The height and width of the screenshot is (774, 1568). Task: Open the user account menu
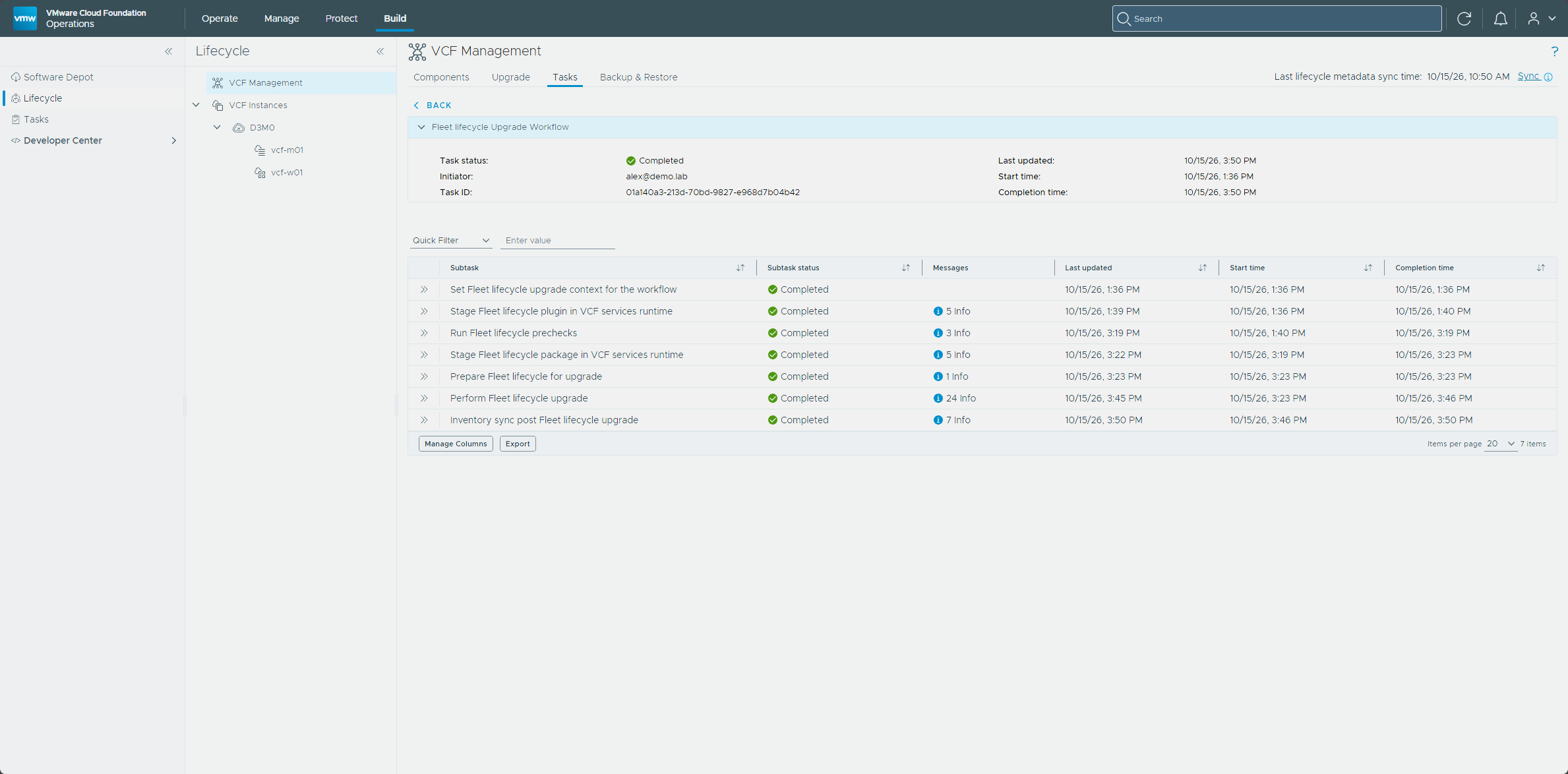[1542, 18]
